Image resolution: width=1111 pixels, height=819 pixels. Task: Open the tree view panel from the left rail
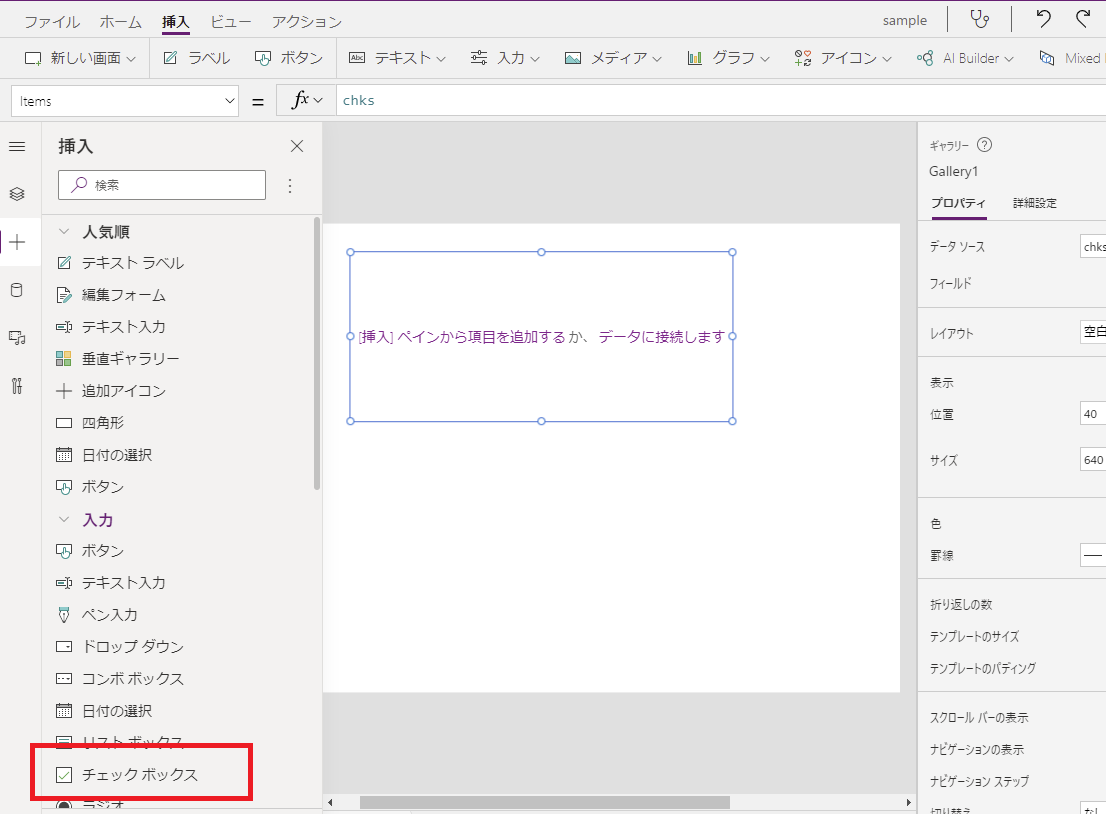pos(17,194)
